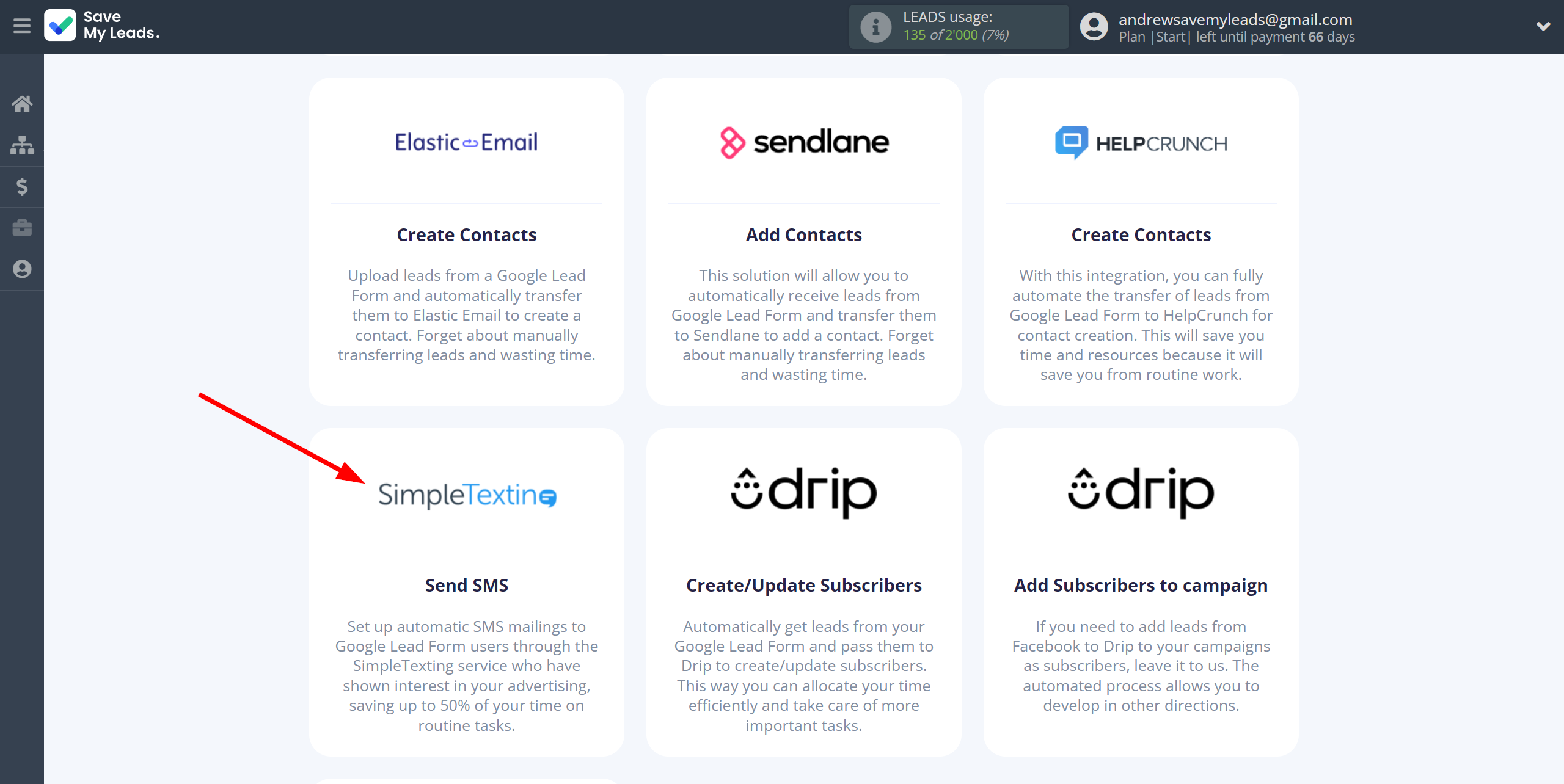This screenshot has height=784, width=1564.
Task: Click the Sendlane logo
Action: click(x=803, y=142)
